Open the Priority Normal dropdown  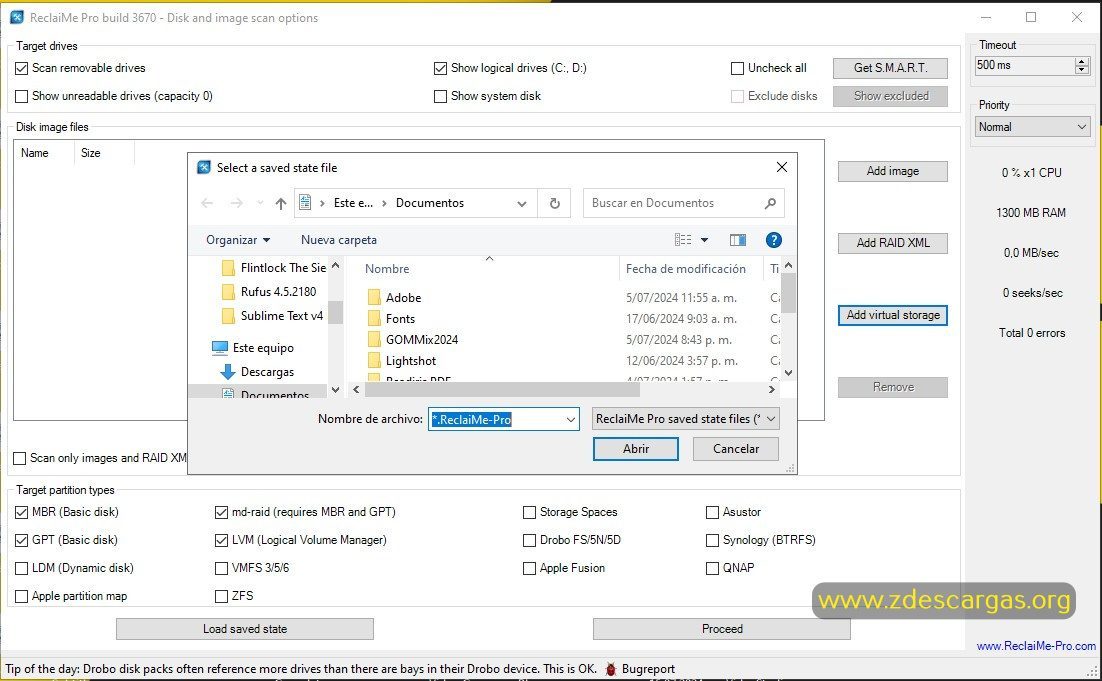tap(1032, 127)
